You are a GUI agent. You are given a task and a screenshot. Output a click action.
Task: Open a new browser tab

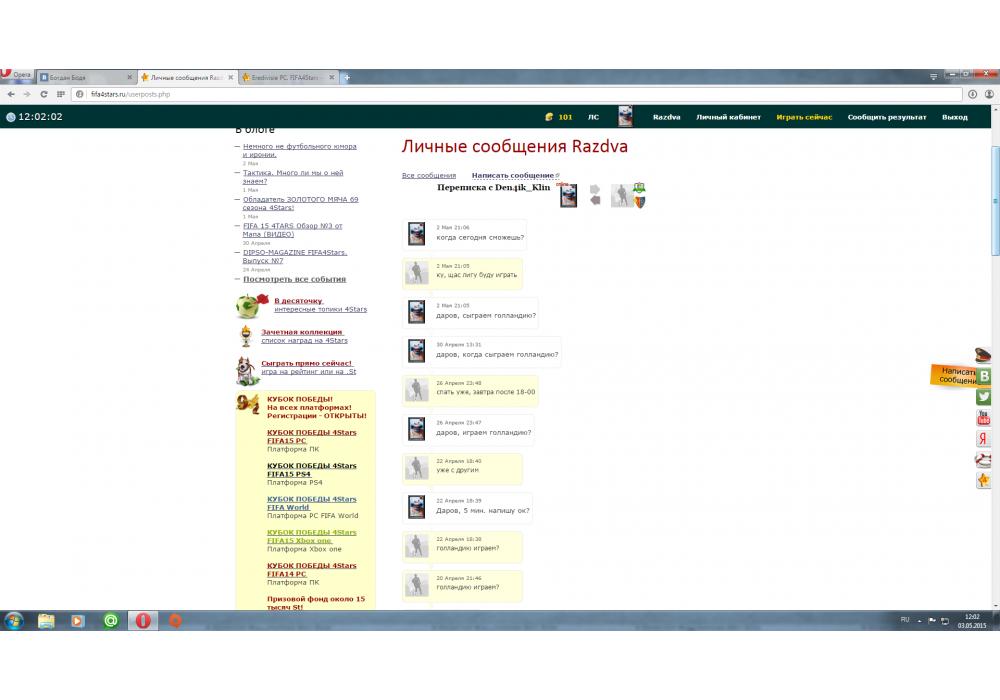pyautogui.click(x=347, y=77)
